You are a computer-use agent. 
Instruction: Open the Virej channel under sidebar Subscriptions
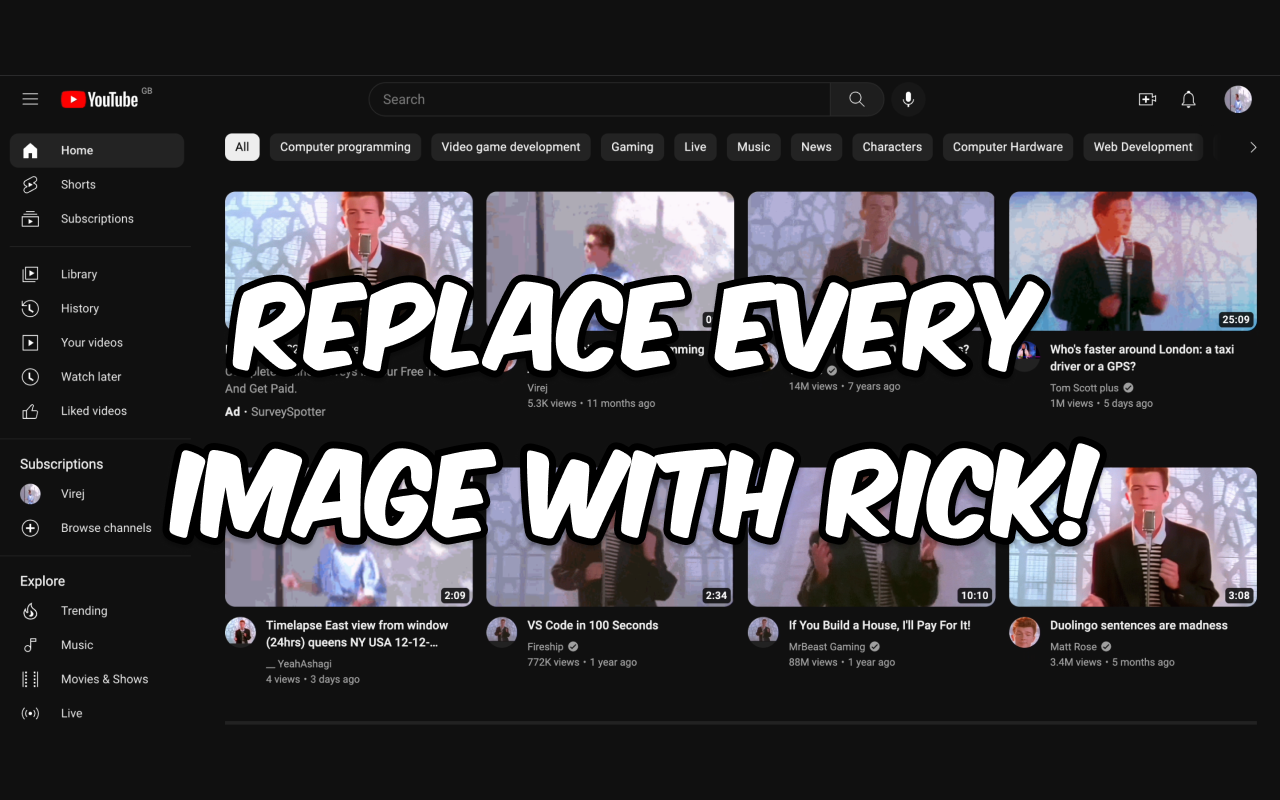click(97, 494)
